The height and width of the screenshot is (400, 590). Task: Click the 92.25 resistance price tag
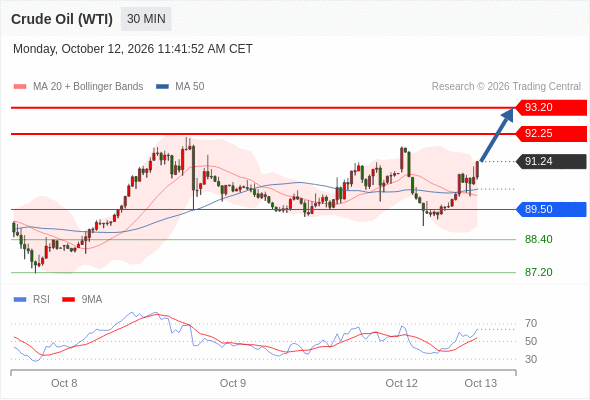[x=551, y=134]
